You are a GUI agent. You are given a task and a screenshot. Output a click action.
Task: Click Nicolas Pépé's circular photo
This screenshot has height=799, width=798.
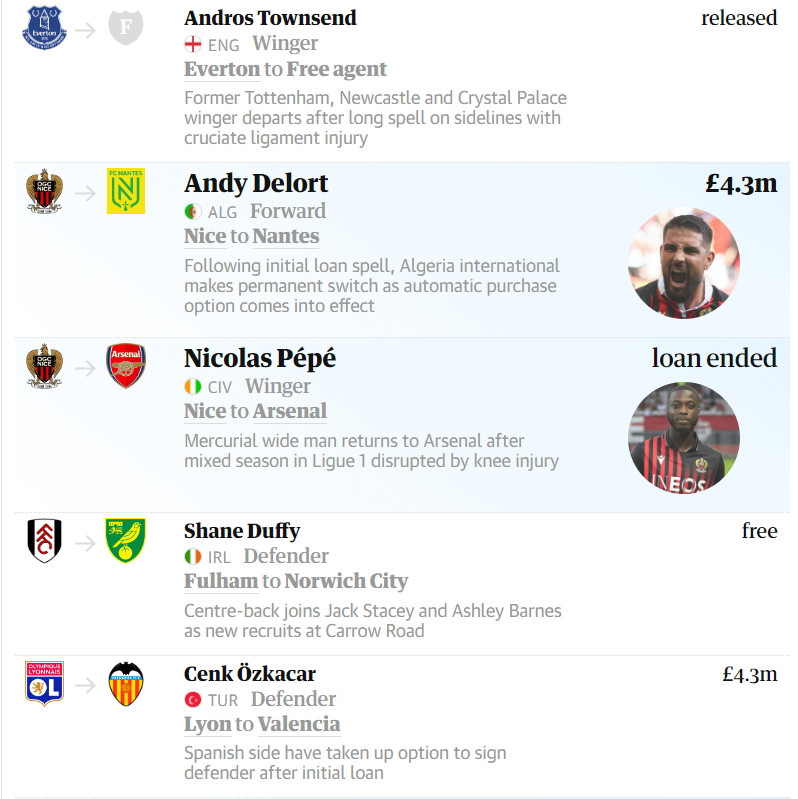(684, 438)
